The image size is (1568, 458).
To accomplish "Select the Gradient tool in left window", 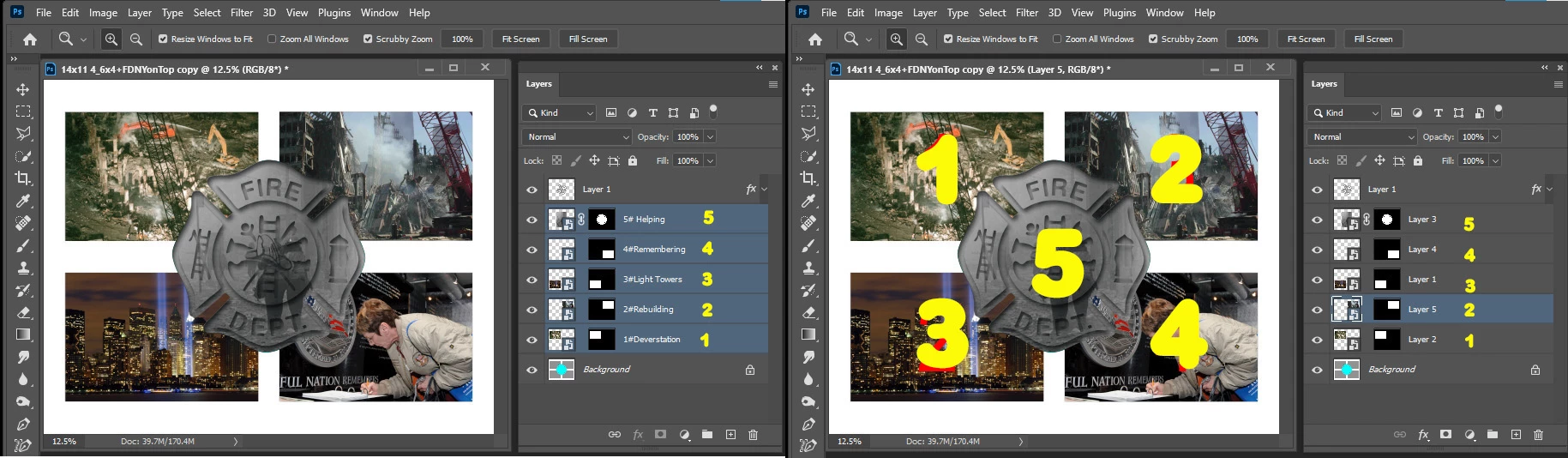I will point(22,334).
